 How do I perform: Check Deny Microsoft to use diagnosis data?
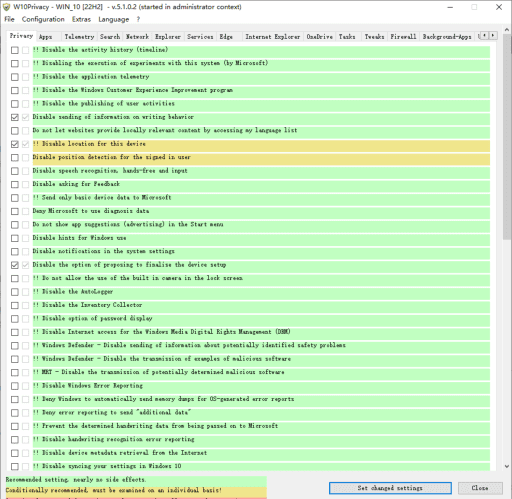pos(14,211)
